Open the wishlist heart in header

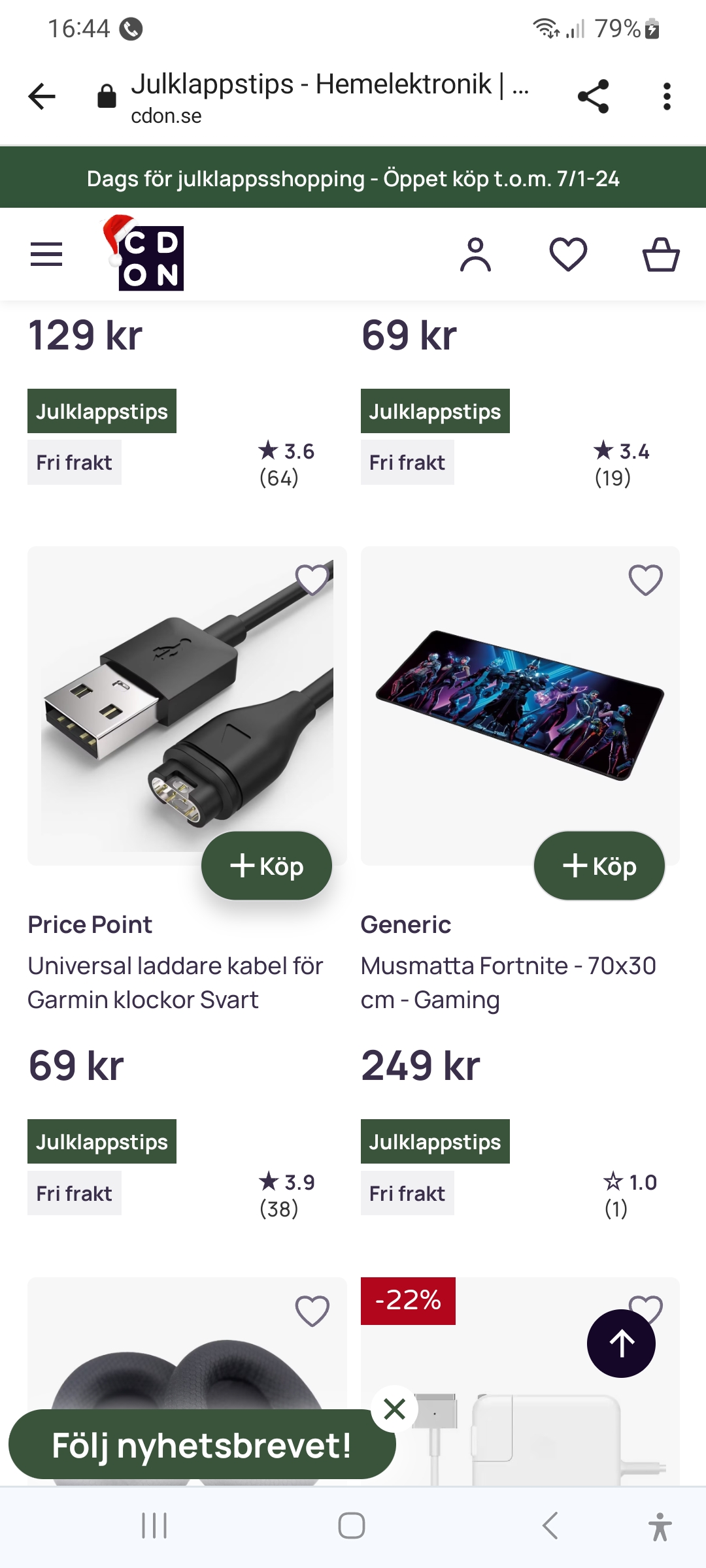(568, 254)
